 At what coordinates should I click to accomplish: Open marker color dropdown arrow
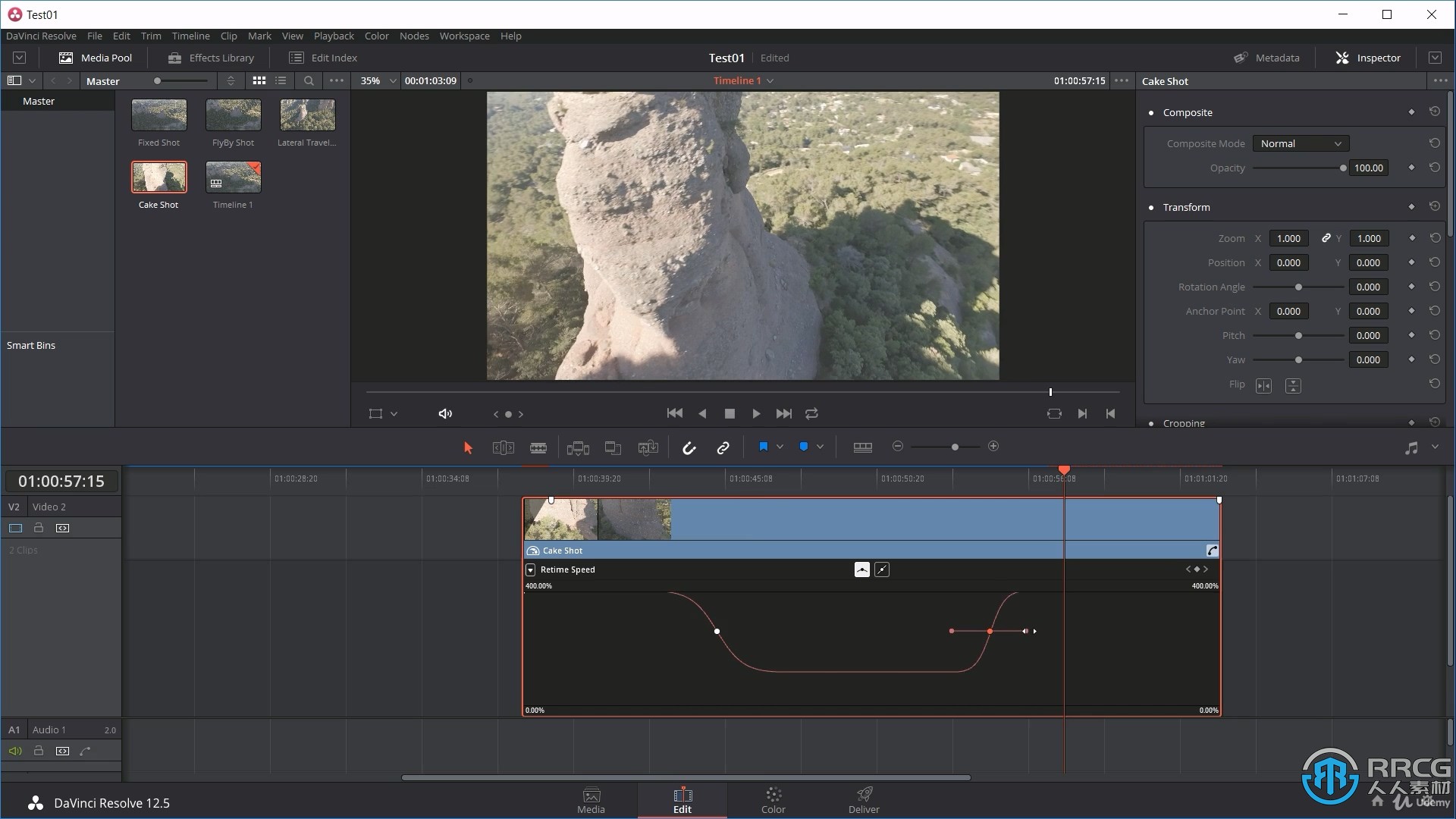coord(820,447)
